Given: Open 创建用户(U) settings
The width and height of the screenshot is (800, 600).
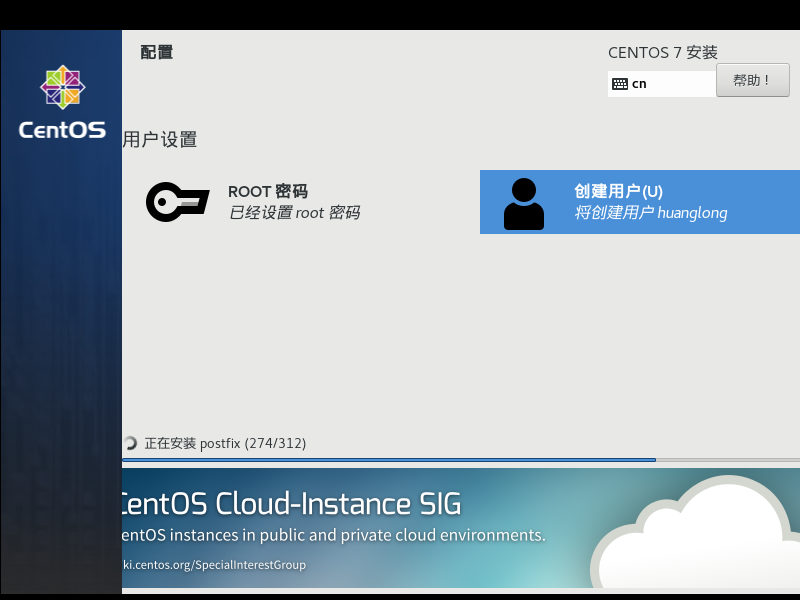Looking at the screenshot, I should (x=640, y=202).
